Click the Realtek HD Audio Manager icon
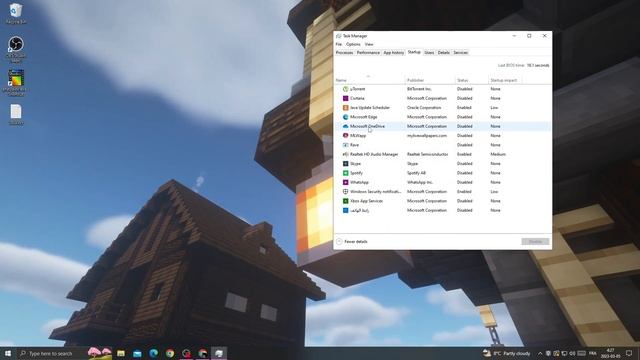The height and width of the screenshot is (360, 640). [x=345, y=154]
